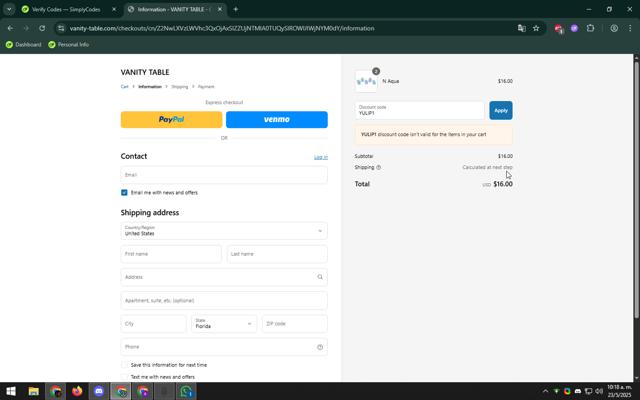This screenshot has height=400, width=640.
Task: Open the Windows Start menu
Action: [11, 391]
